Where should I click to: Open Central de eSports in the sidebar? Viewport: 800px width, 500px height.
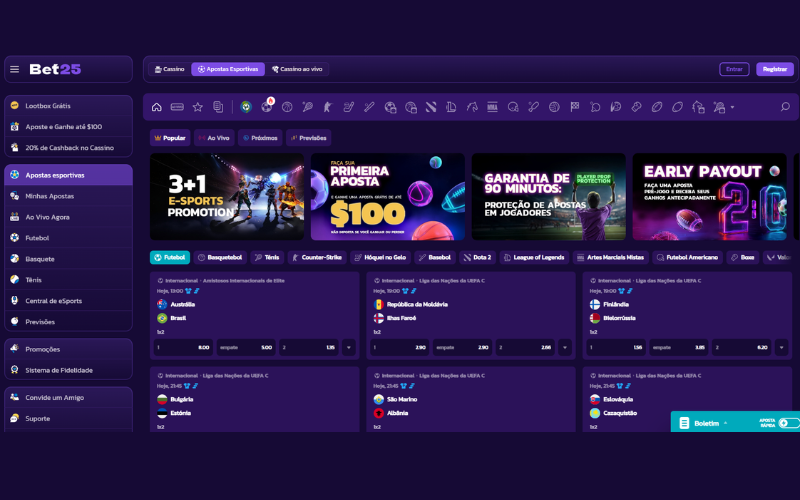tap(68, 301)
